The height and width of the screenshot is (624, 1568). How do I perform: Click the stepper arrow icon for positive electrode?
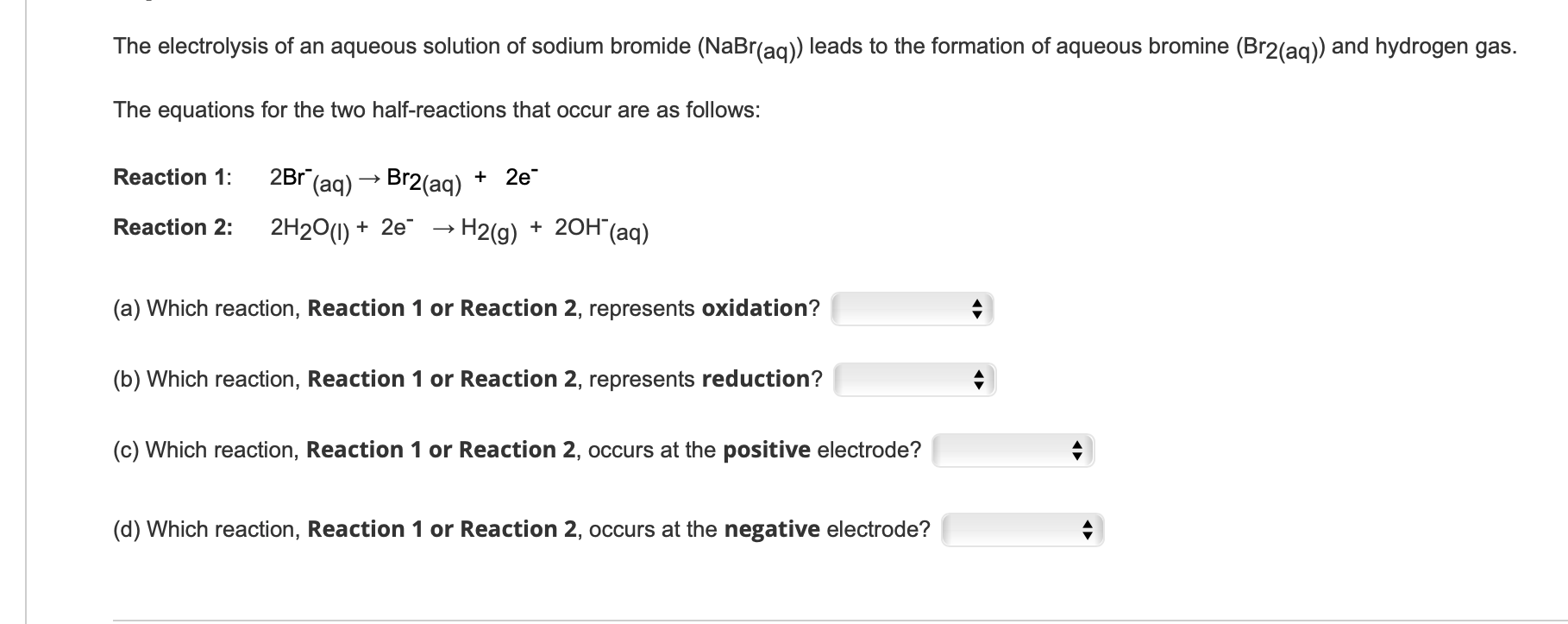[x=1077, y=451]
